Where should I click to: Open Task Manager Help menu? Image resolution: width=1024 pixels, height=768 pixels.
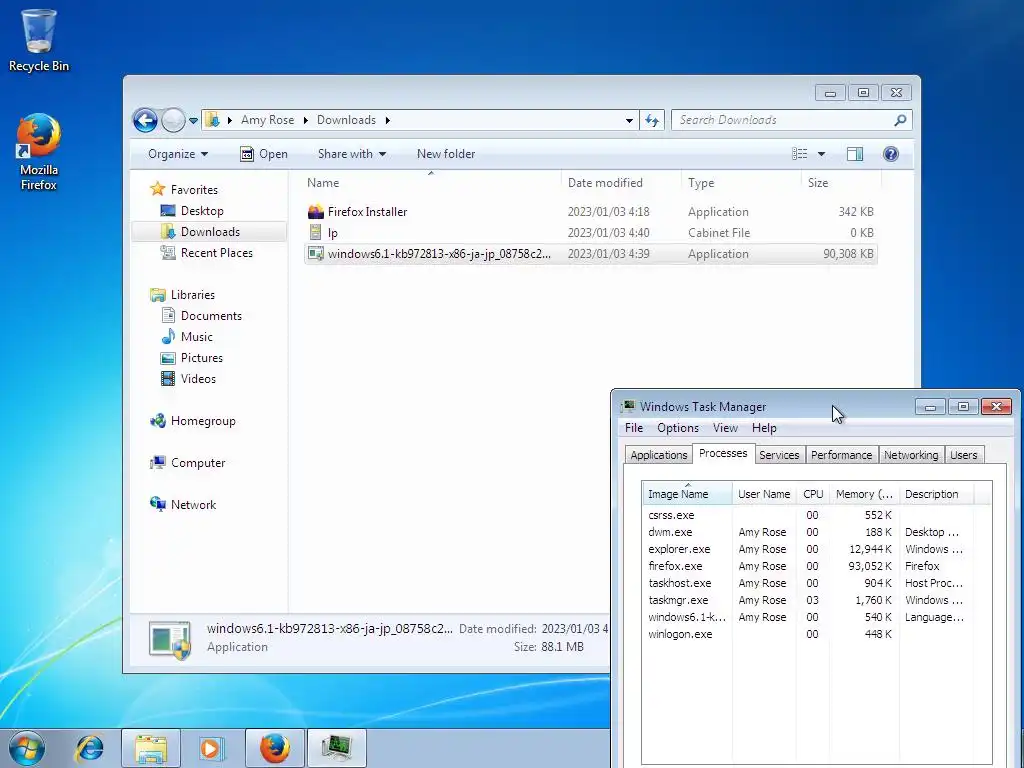tap(764, 428)
